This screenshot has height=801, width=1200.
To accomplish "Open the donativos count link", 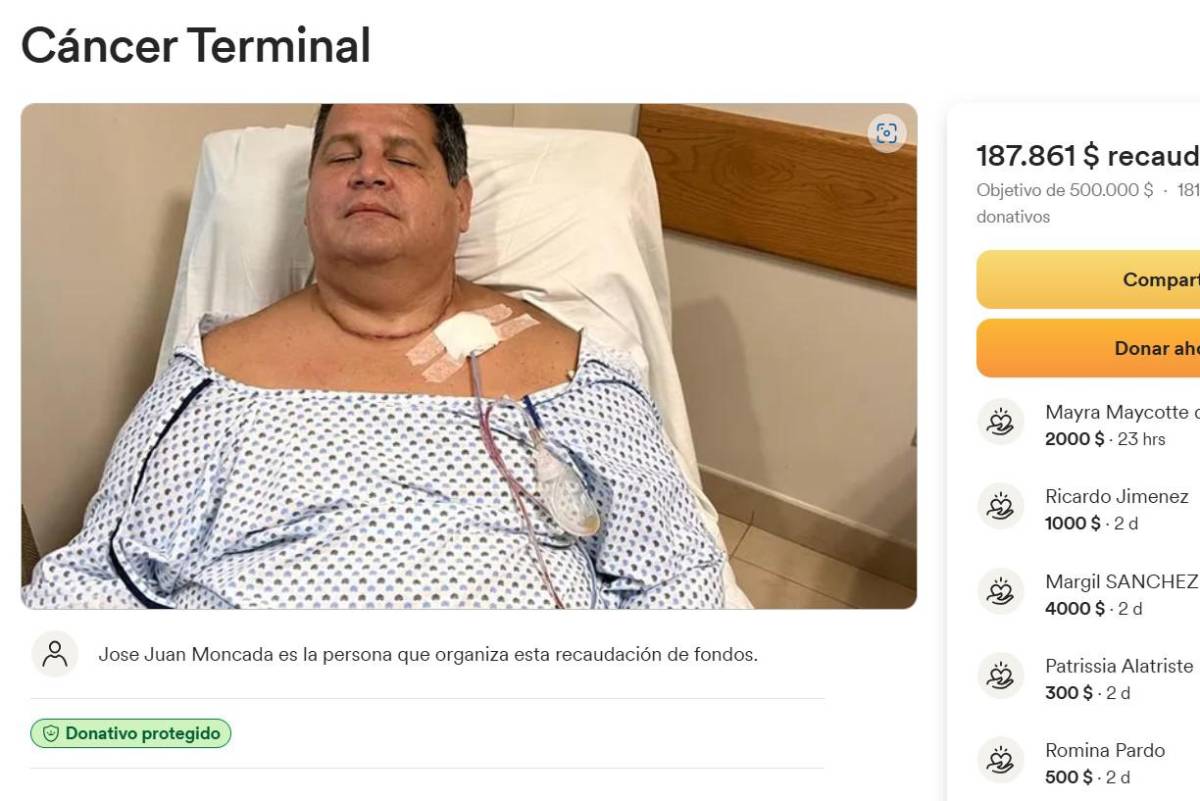I will pos(1013,217).
